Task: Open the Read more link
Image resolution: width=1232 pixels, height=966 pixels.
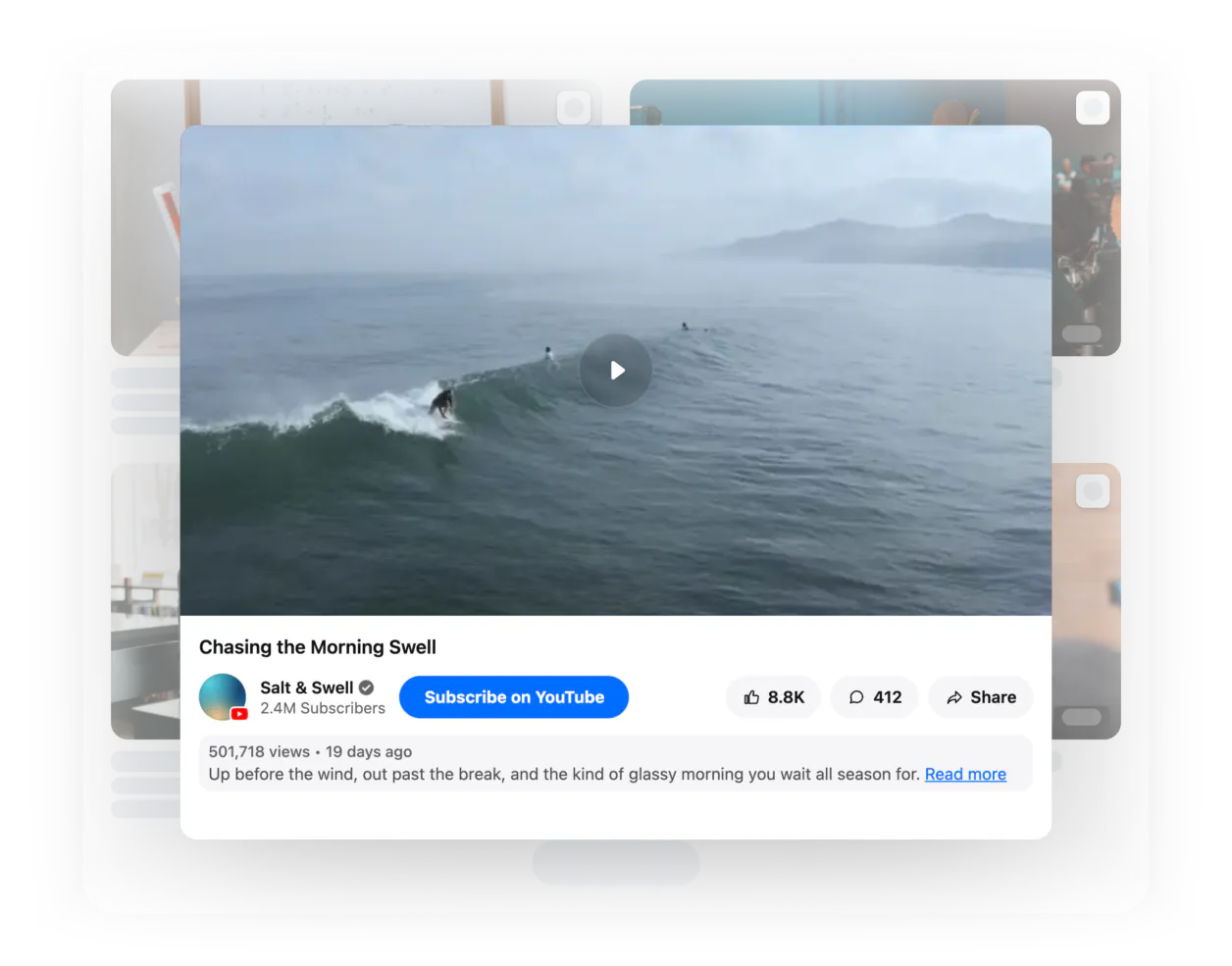Action: pyautogui.click(x=965, y=775)
